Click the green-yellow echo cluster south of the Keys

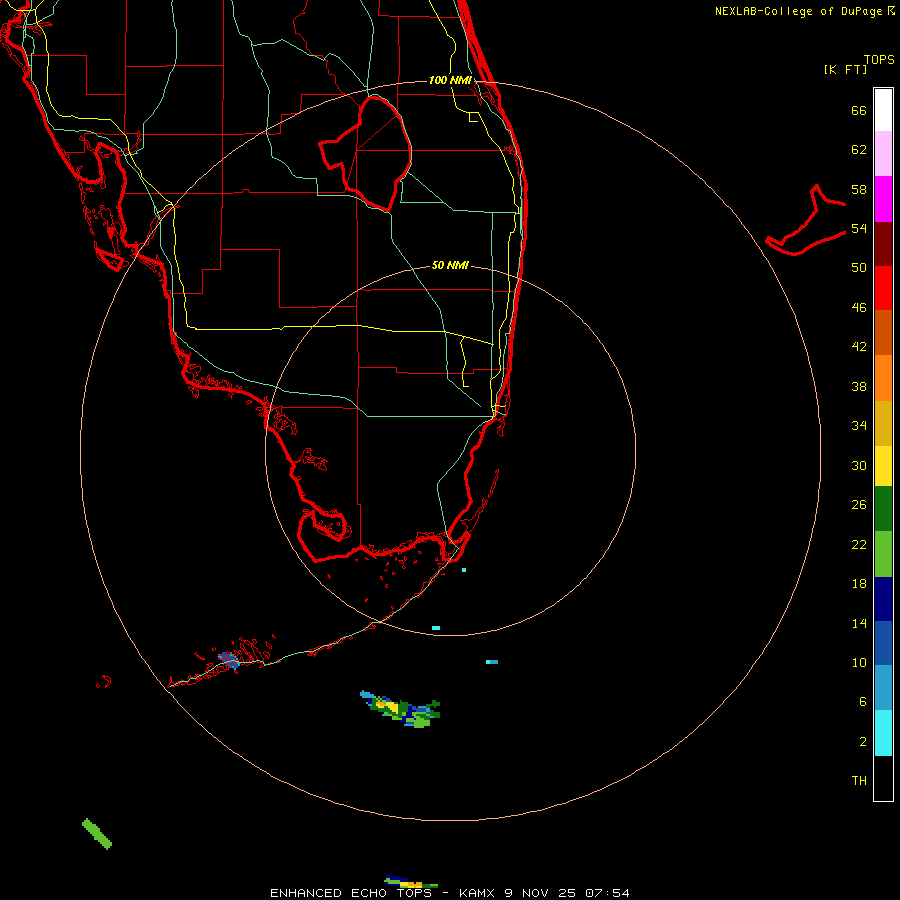401,709
